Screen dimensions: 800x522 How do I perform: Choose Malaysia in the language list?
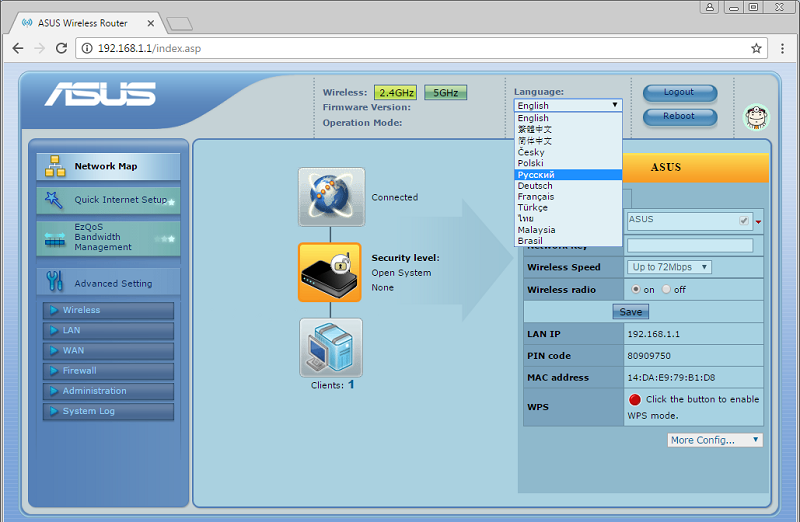pyautogui.click(x=568, y=230)
